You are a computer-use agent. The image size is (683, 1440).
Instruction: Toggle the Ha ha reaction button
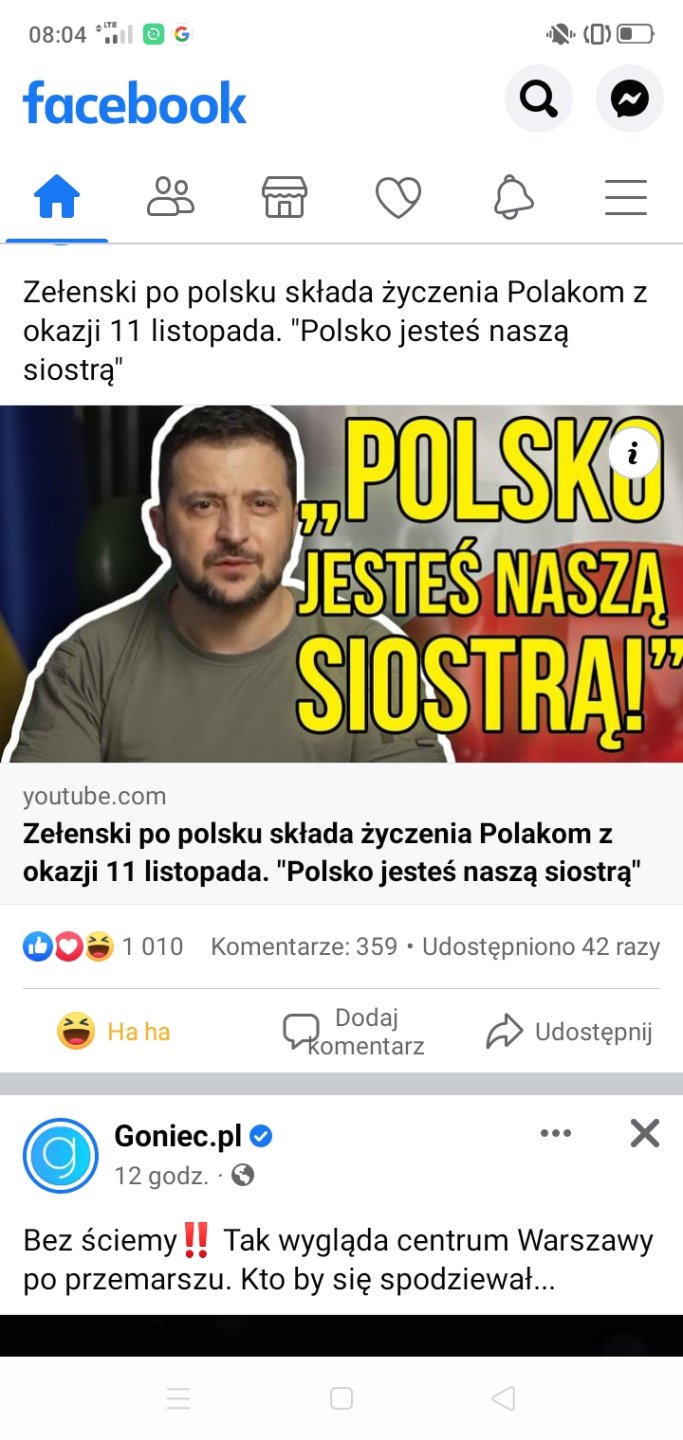click(113, 1031)
